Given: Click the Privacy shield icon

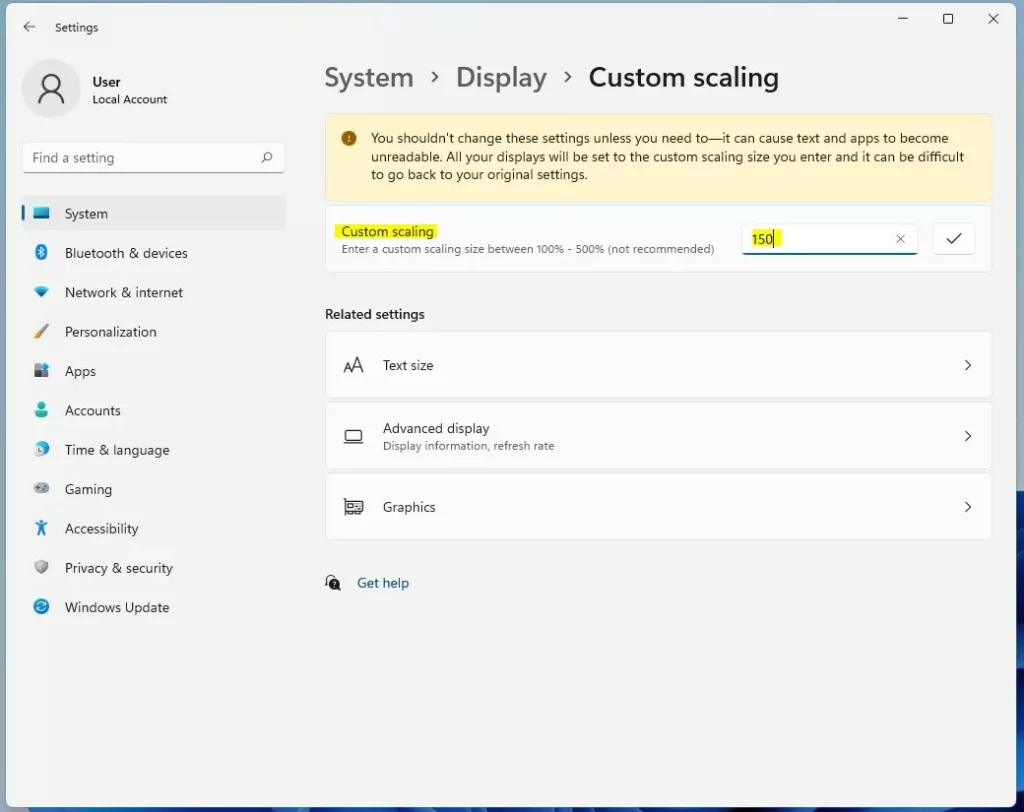Looking at the screenshot, I should pyautogui.click(x=41, y=567).
